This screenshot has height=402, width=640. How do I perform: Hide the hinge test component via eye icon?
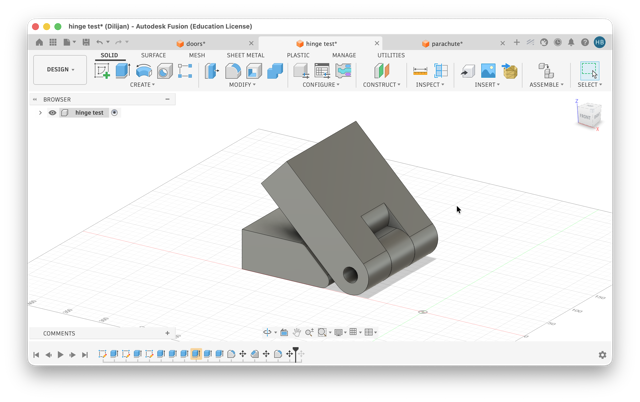[x=52, y=113]
